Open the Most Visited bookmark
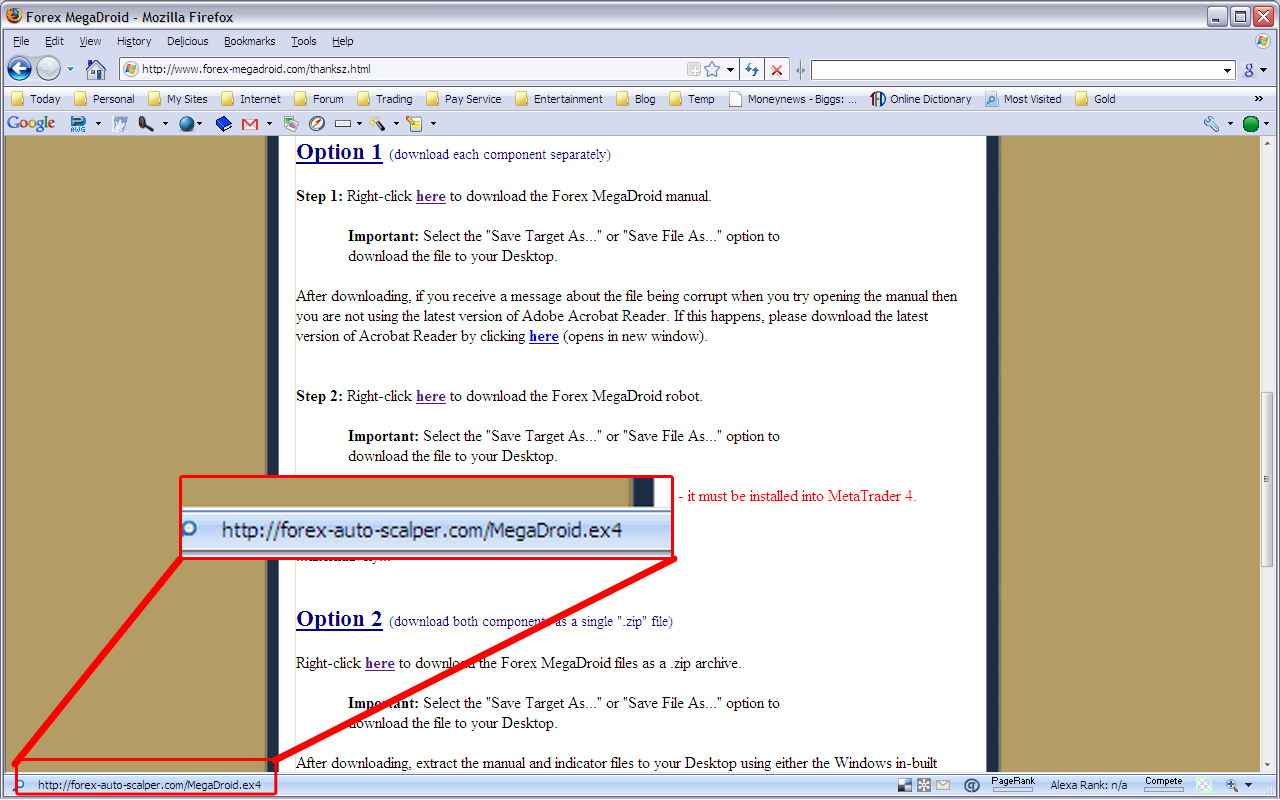 tap(1023, 99)
